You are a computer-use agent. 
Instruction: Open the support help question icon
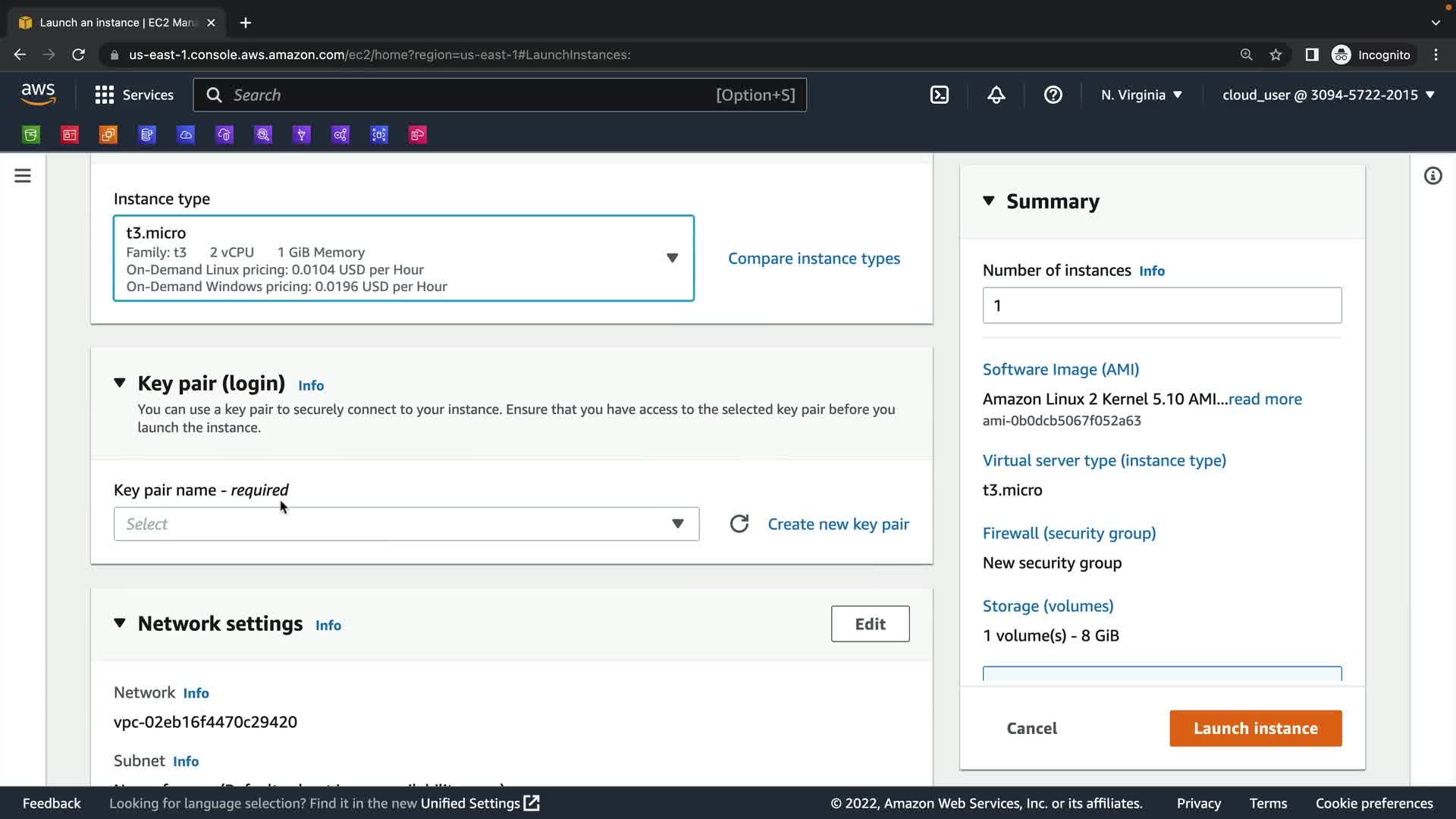coord(1053,95)
